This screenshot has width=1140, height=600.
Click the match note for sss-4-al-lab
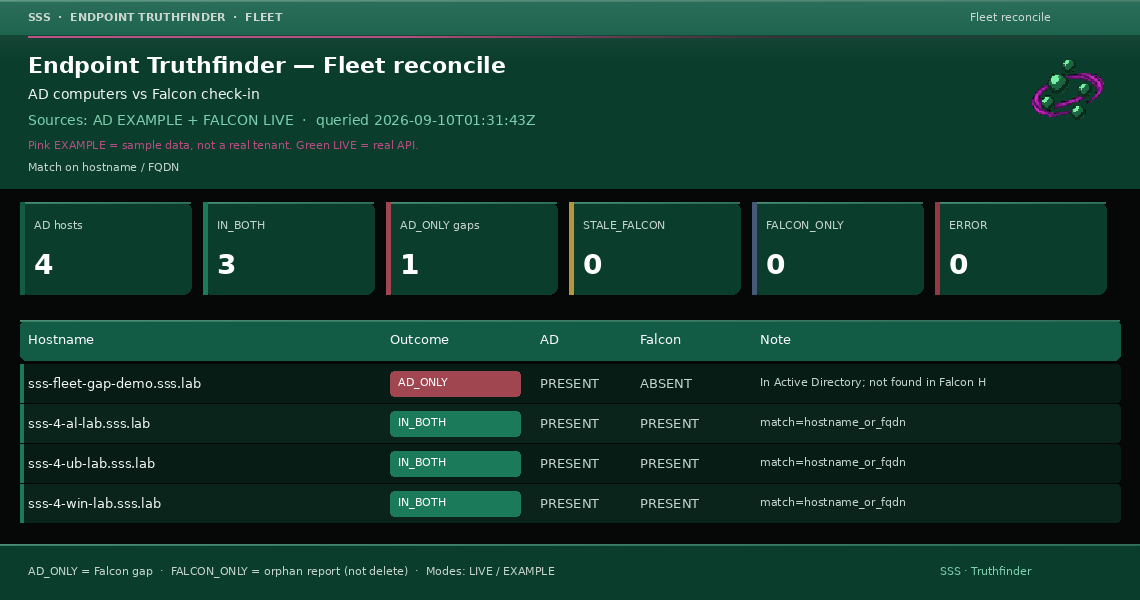point(832,422)
